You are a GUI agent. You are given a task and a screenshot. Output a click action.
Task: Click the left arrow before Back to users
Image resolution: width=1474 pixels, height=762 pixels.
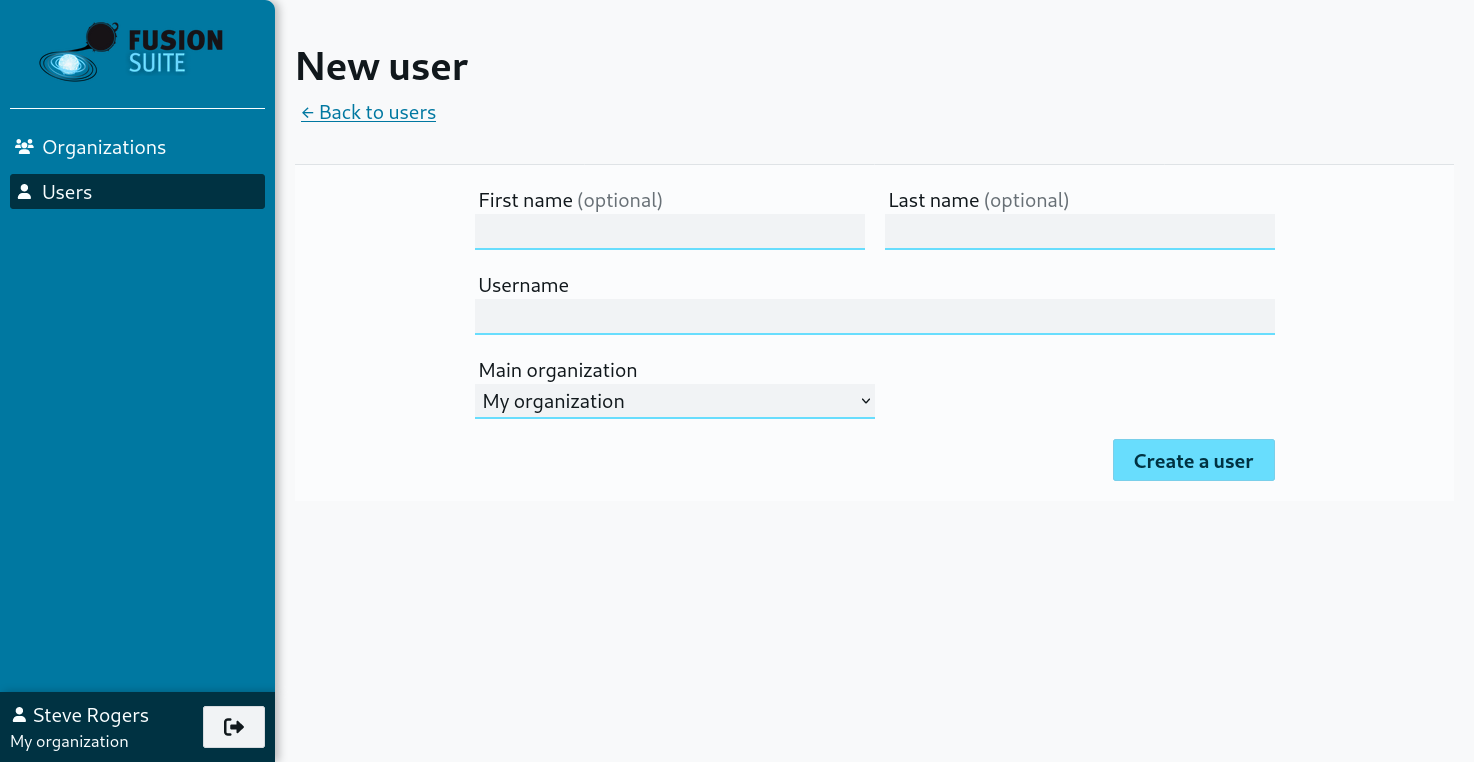[x=308, y=113]
